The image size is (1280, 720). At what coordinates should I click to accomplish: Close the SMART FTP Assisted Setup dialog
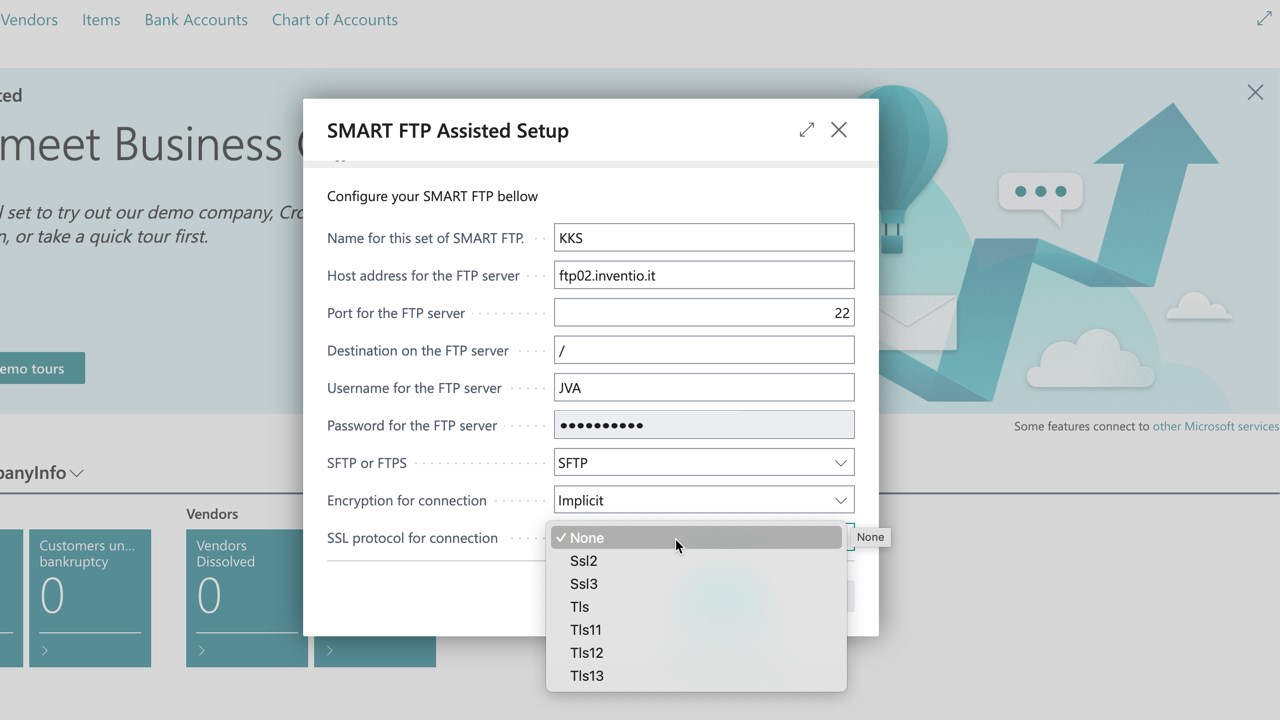click(839, 130)
